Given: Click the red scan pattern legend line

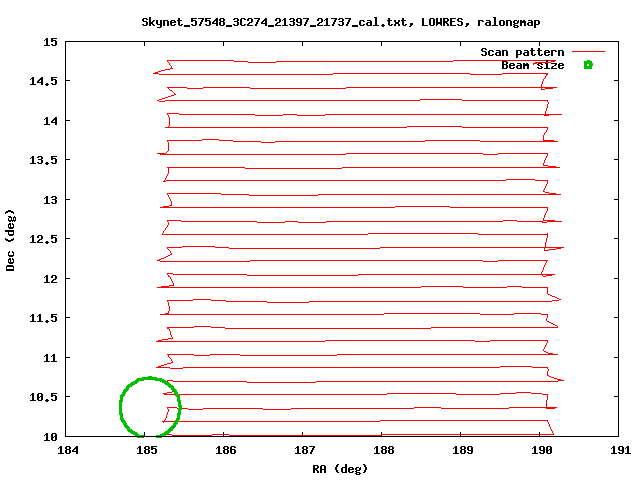Looking at the screenshot, I should point(588,52).
